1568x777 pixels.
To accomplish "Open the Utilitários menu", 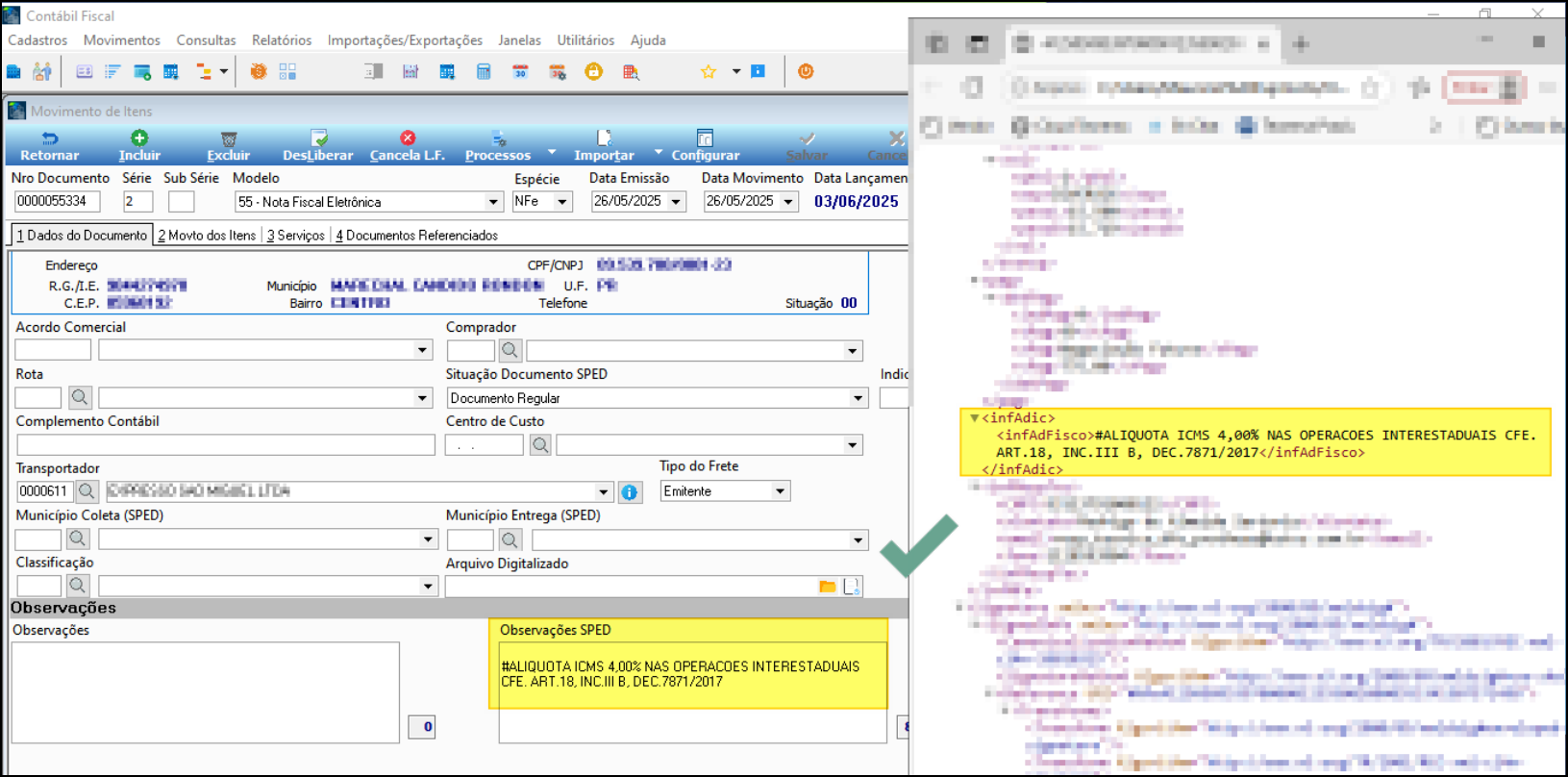I will tap(585, 40).
